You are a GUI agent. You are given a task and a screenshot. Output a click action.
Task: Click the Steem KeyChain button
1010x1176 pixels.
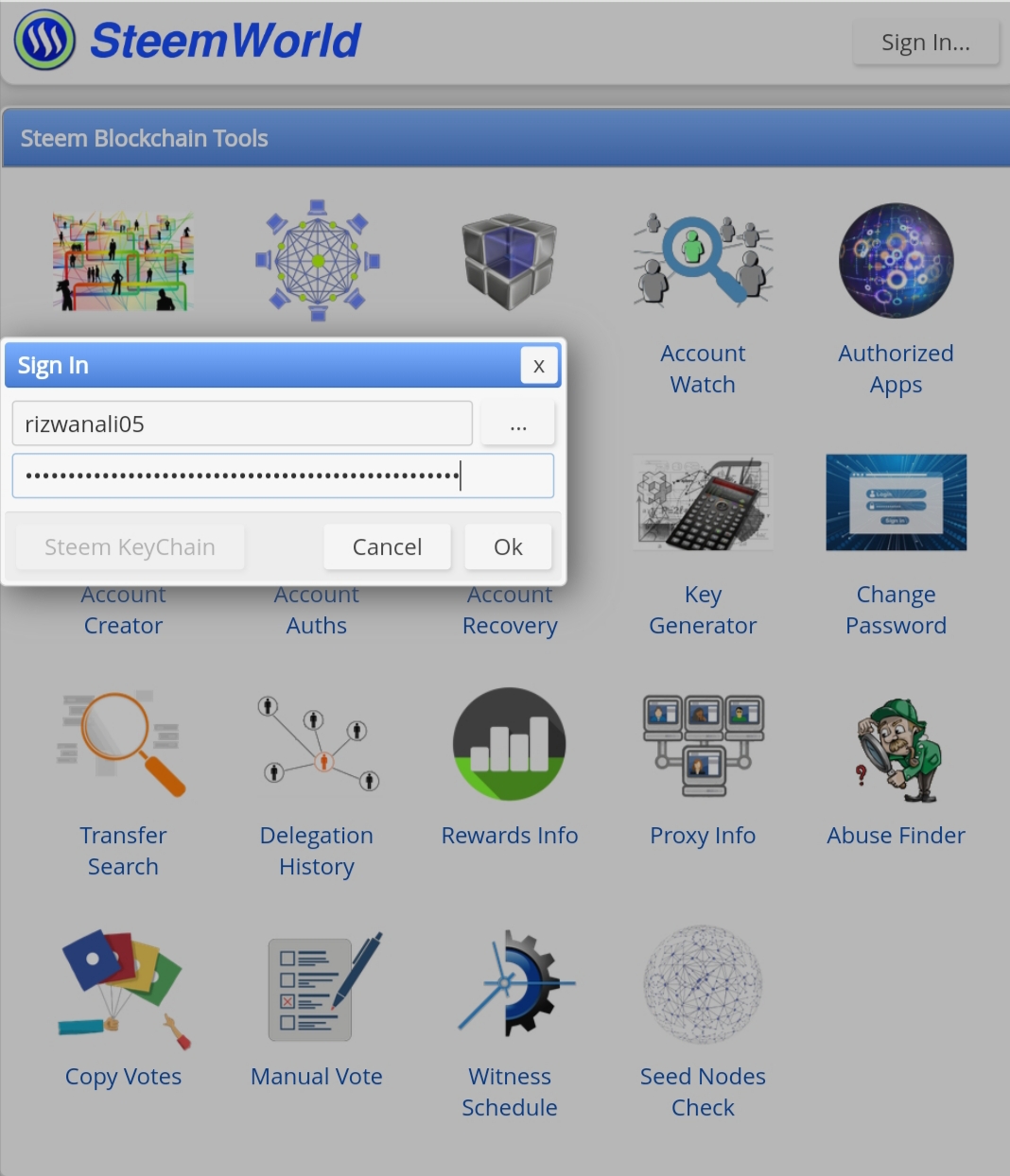pyautogui.click(x=131, y=547)
